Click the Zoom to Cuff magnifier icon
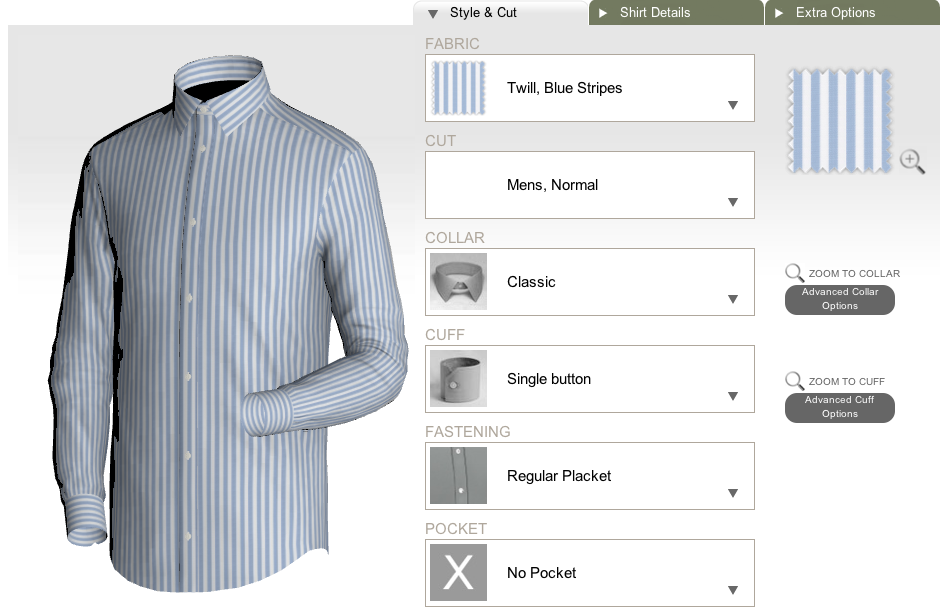The height and width of the screenshot is (616, 947). (x=794, y=381)
